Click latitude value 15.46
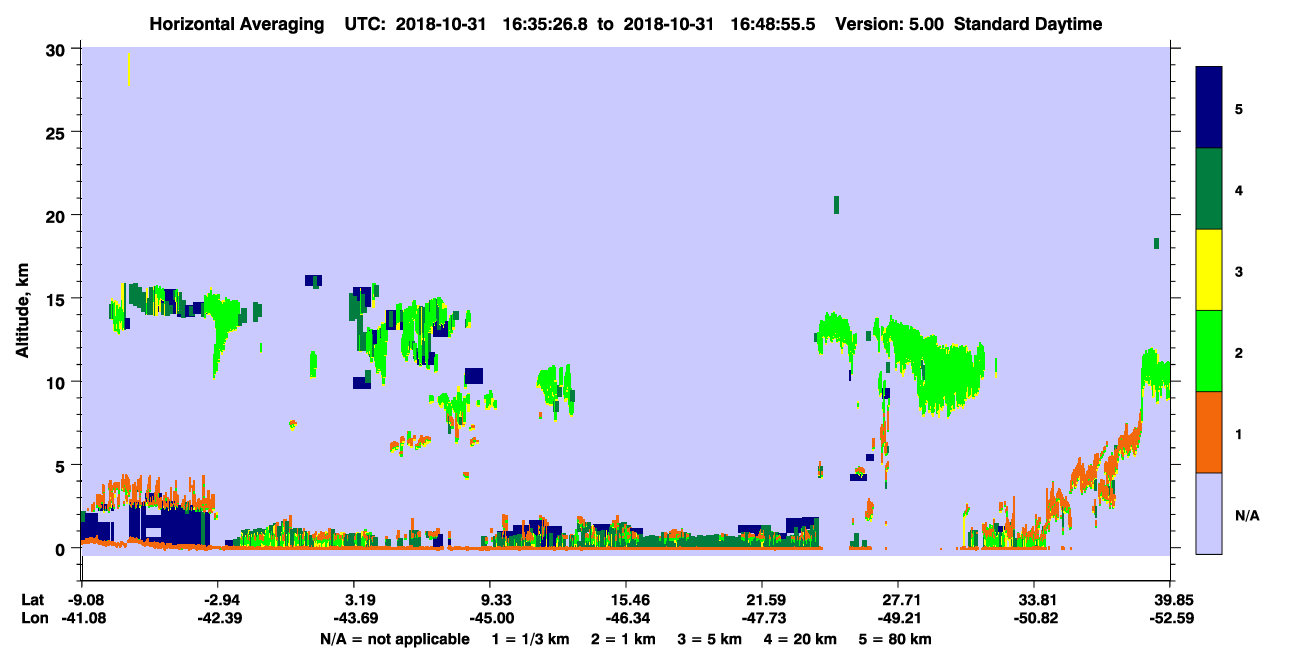Viewport: 1300px width, 667px height. click(626, 600)
